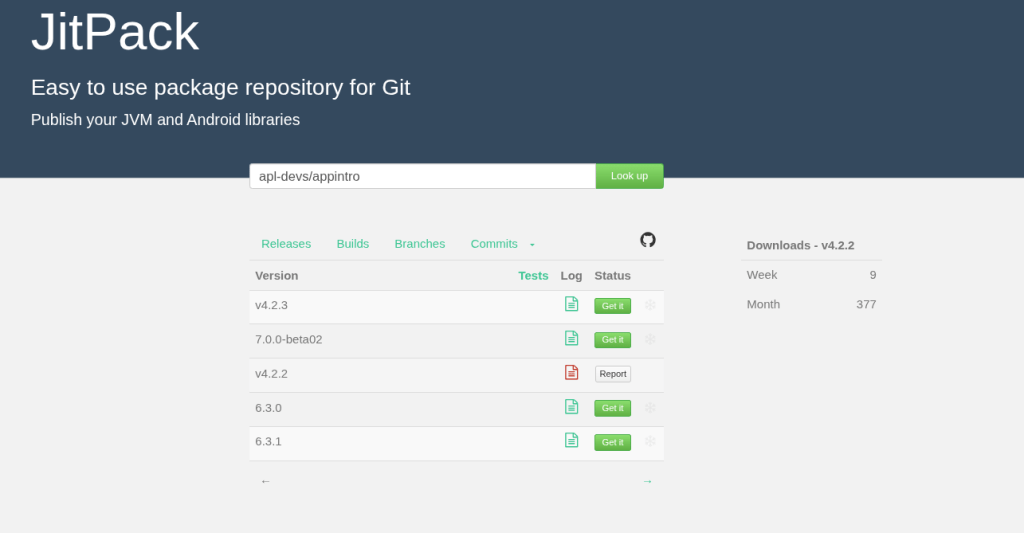Click Report button for v4.2.2
The image size is (1024, 533).
click(x=613, y=374)
